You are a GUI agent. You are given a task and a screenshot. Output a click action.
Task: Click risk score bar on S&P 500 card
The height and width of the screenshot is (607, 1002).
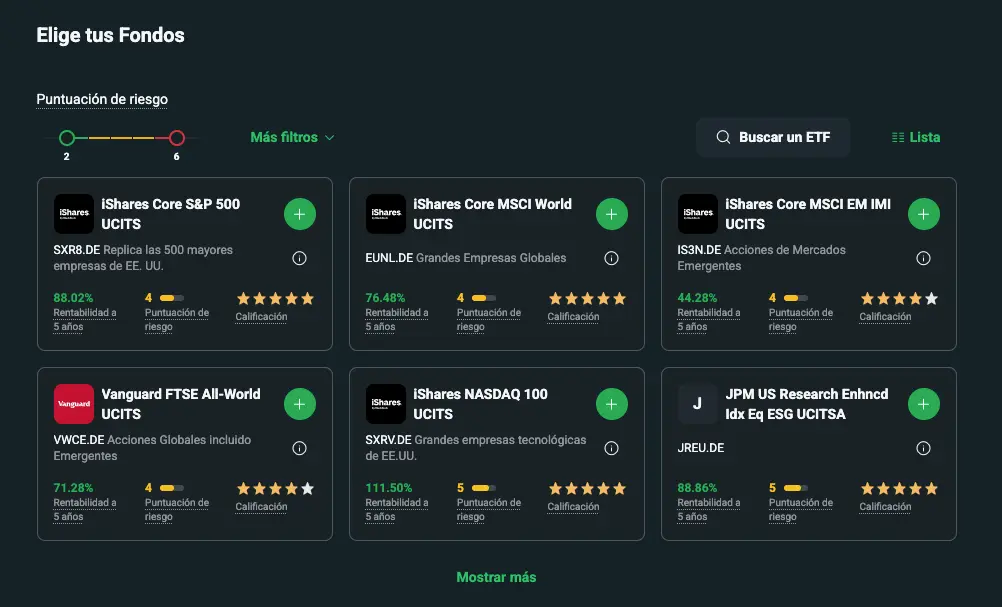171,298
